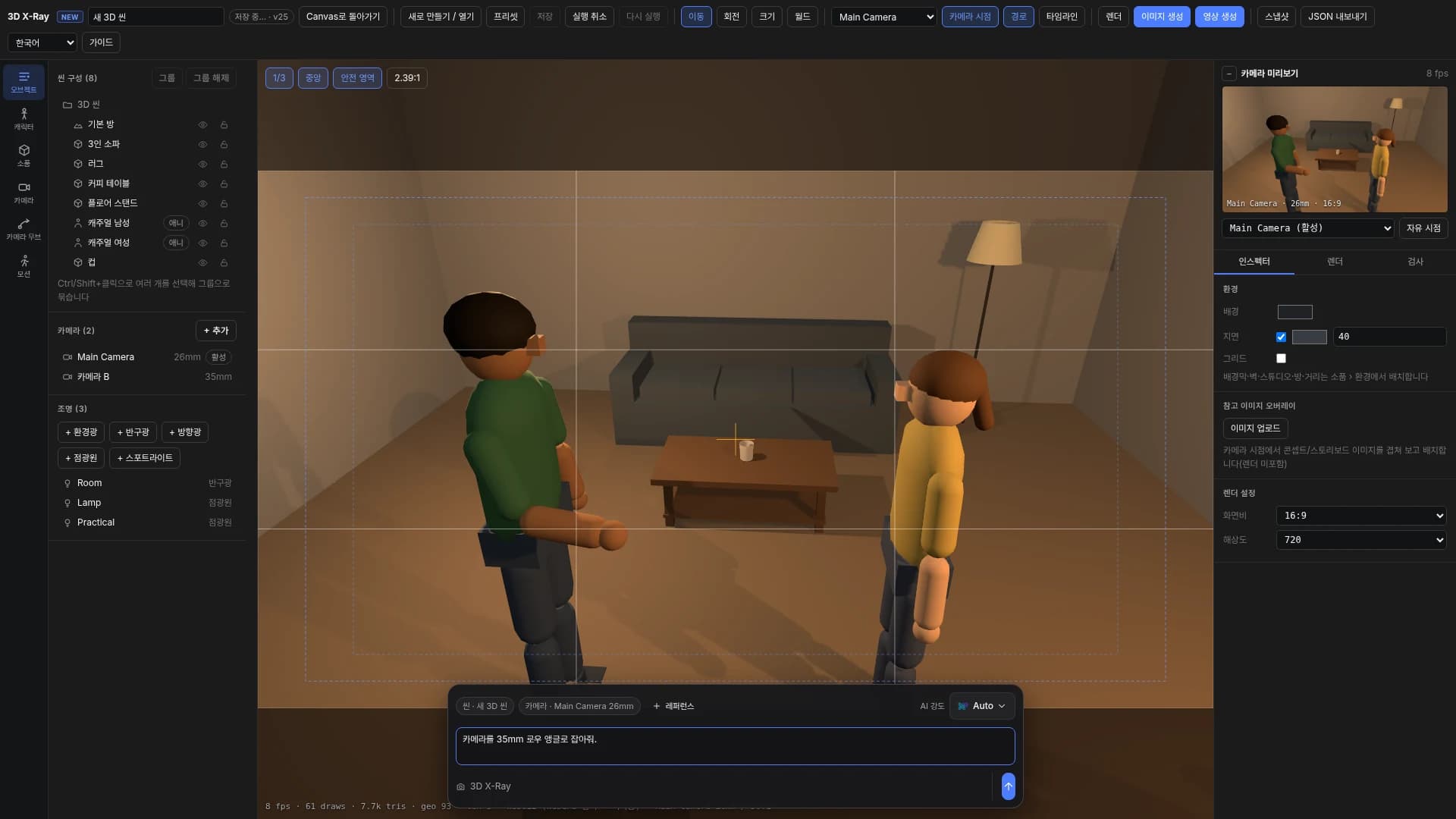Click the 배경 color swatch
Screen dimensions: 1456x819
pos(1294,312)
